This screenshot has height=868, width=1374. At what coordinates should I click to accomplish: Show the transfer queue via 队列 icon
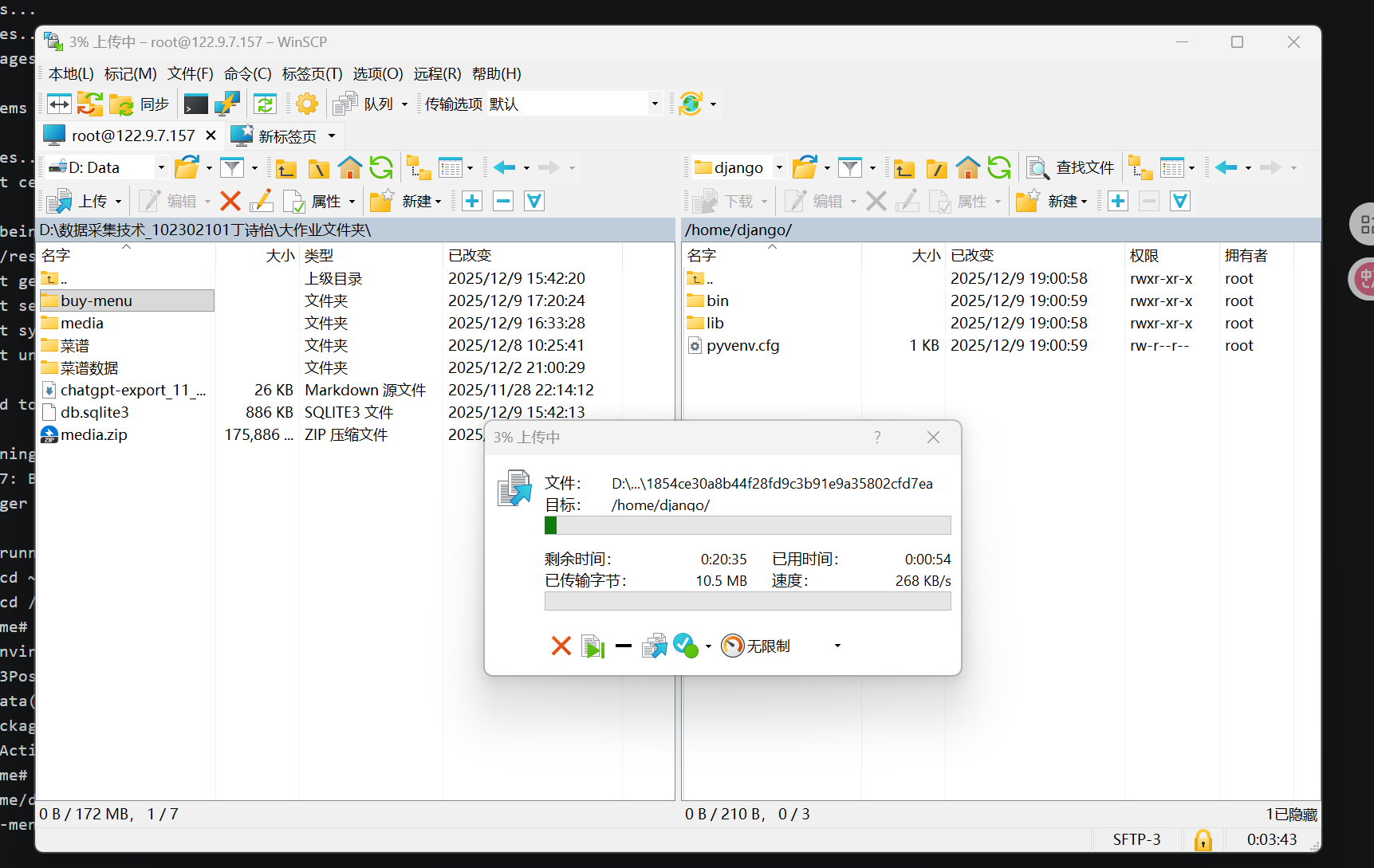[x=344, y=104]
